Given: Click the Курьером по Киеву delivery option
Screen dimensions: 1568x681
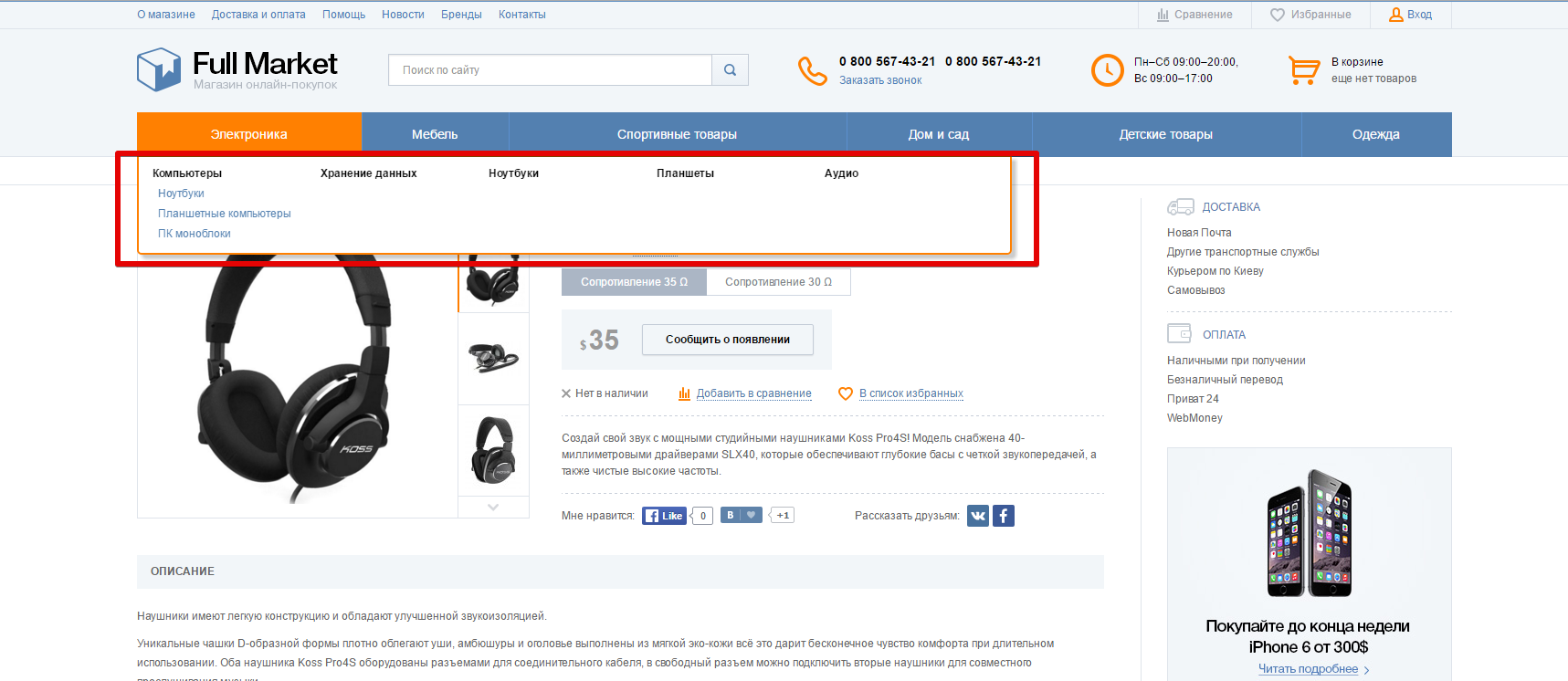Looking at the screenshot, I should [x=1215, y=271].
